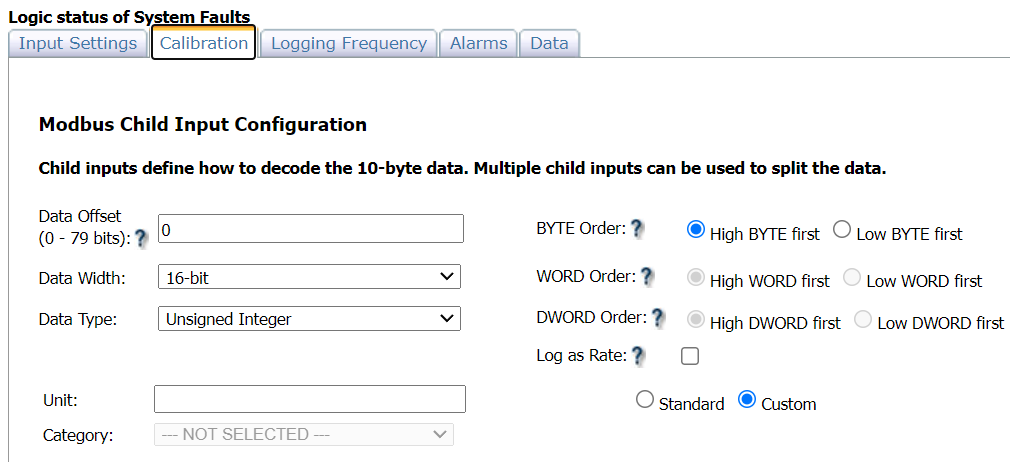Switch to the Input Settings tab

[78, 43]
